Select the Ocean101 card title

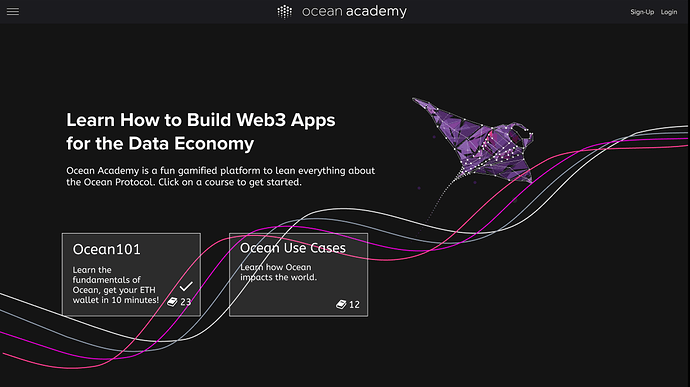[106, 249]
